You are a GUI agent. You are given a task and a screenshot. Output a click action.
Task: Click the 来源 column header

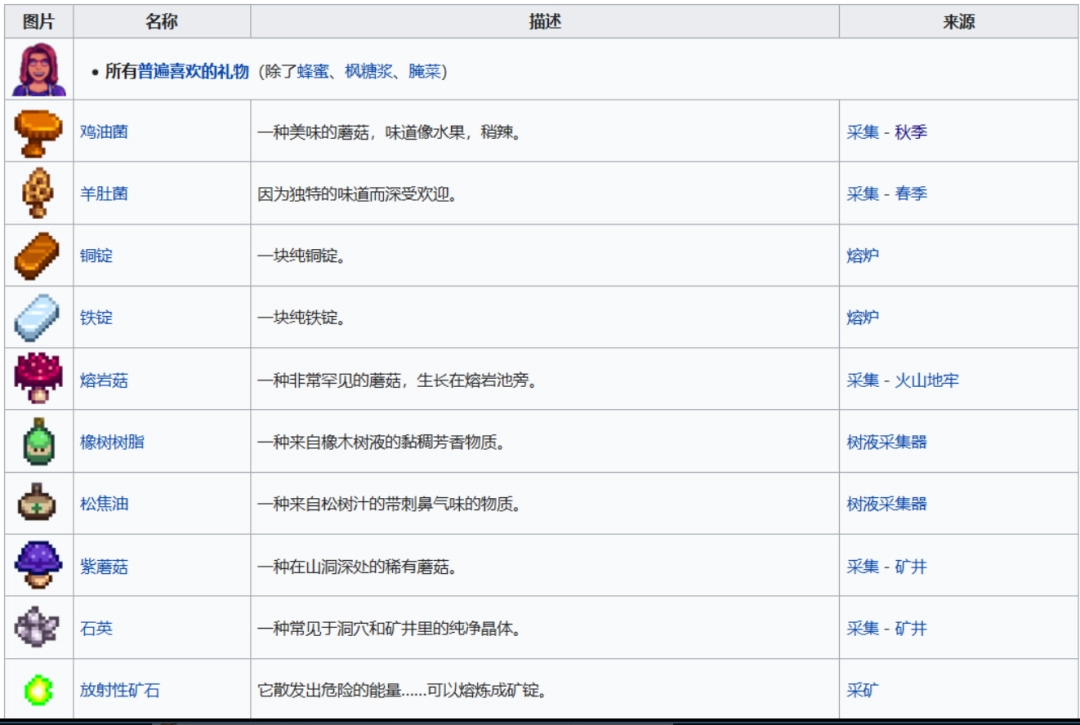click(959, 21)
